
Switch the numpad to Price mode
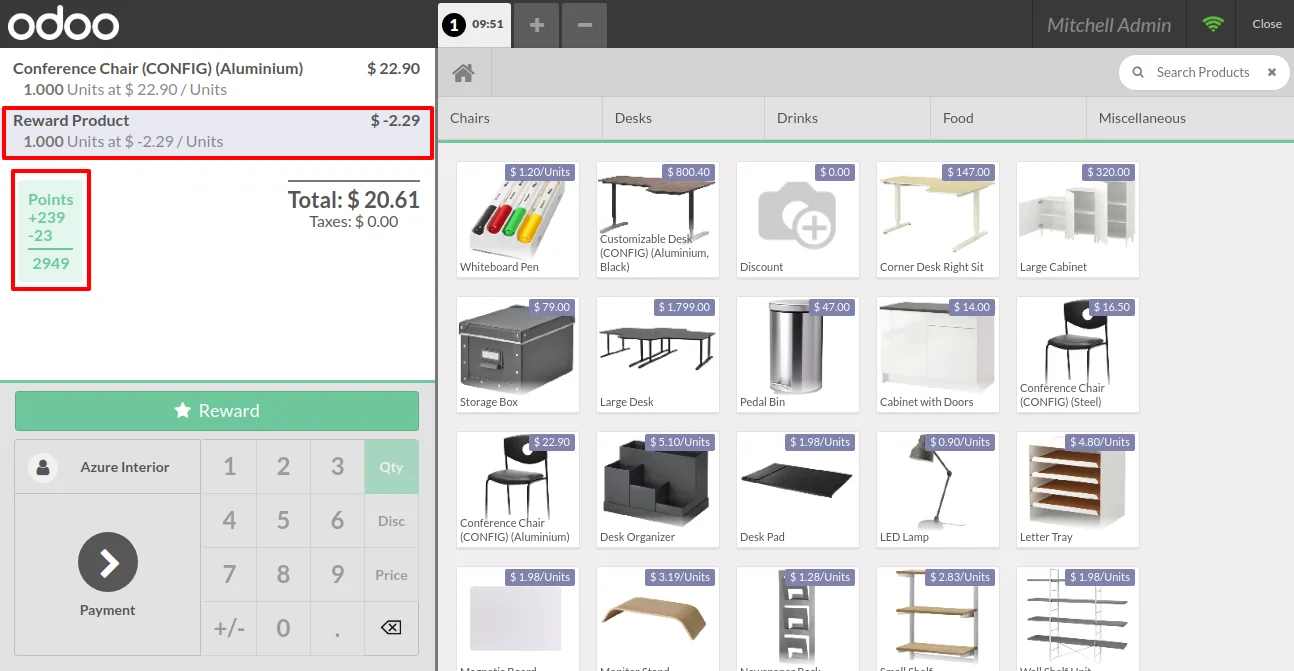click(x=391, y=575)
